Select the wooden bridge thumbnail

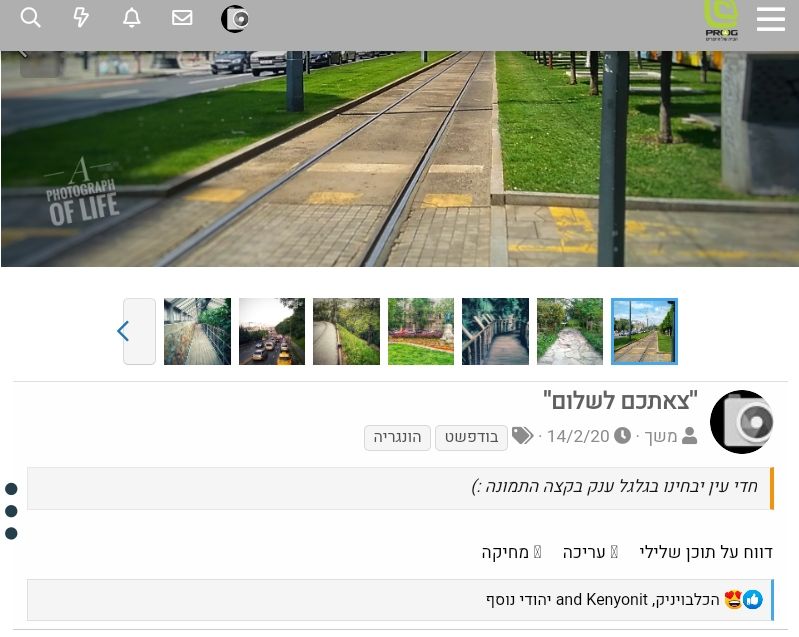click(495, 331)
